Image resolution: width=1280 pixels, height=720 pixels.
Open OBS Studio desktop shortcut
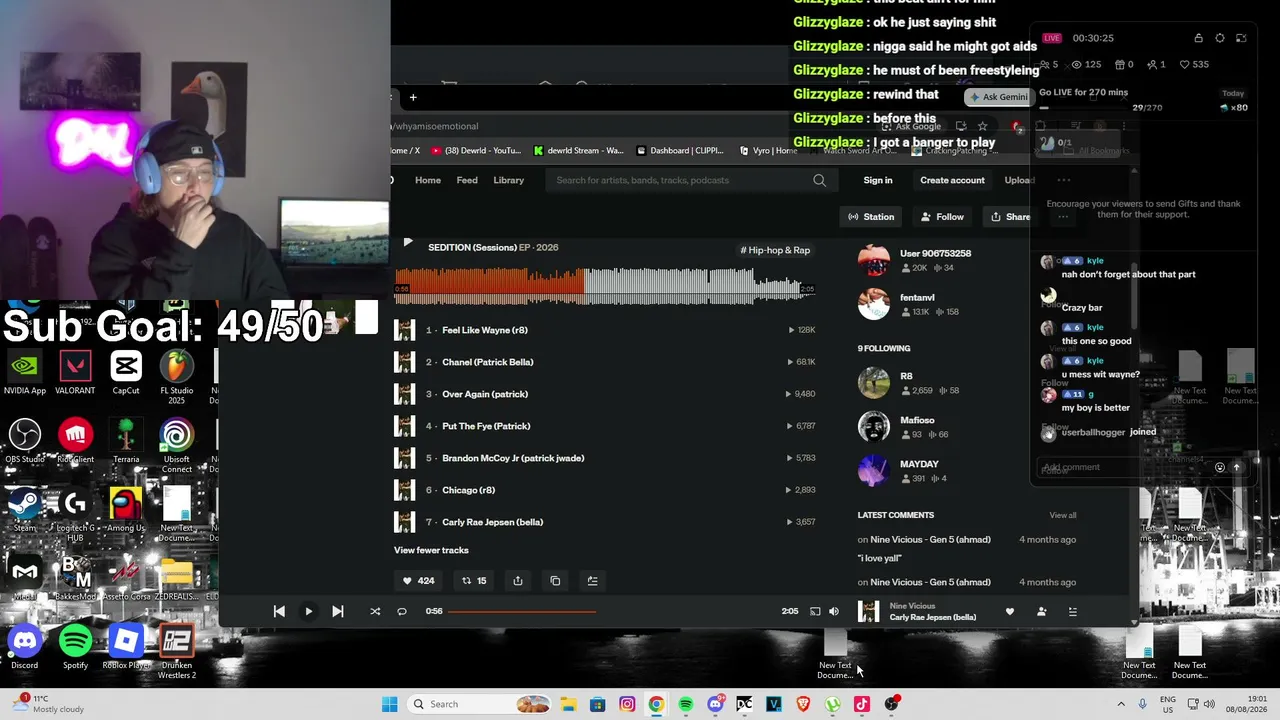24,441
